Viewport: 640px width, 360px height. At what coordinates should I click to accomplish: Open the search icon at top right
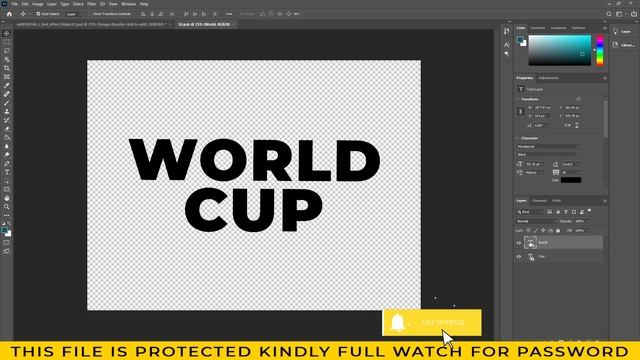click(609, 14)
